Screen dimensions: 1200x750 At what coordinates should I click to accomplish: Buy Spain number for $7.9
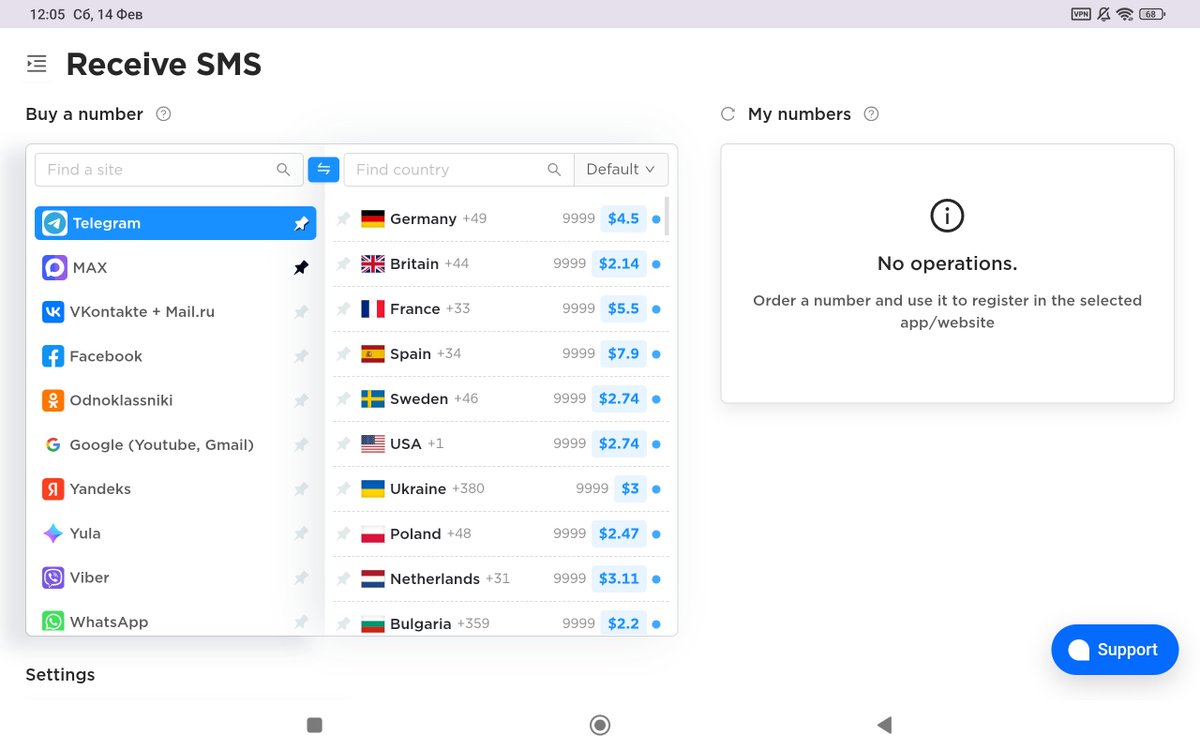tap(623, 354)
